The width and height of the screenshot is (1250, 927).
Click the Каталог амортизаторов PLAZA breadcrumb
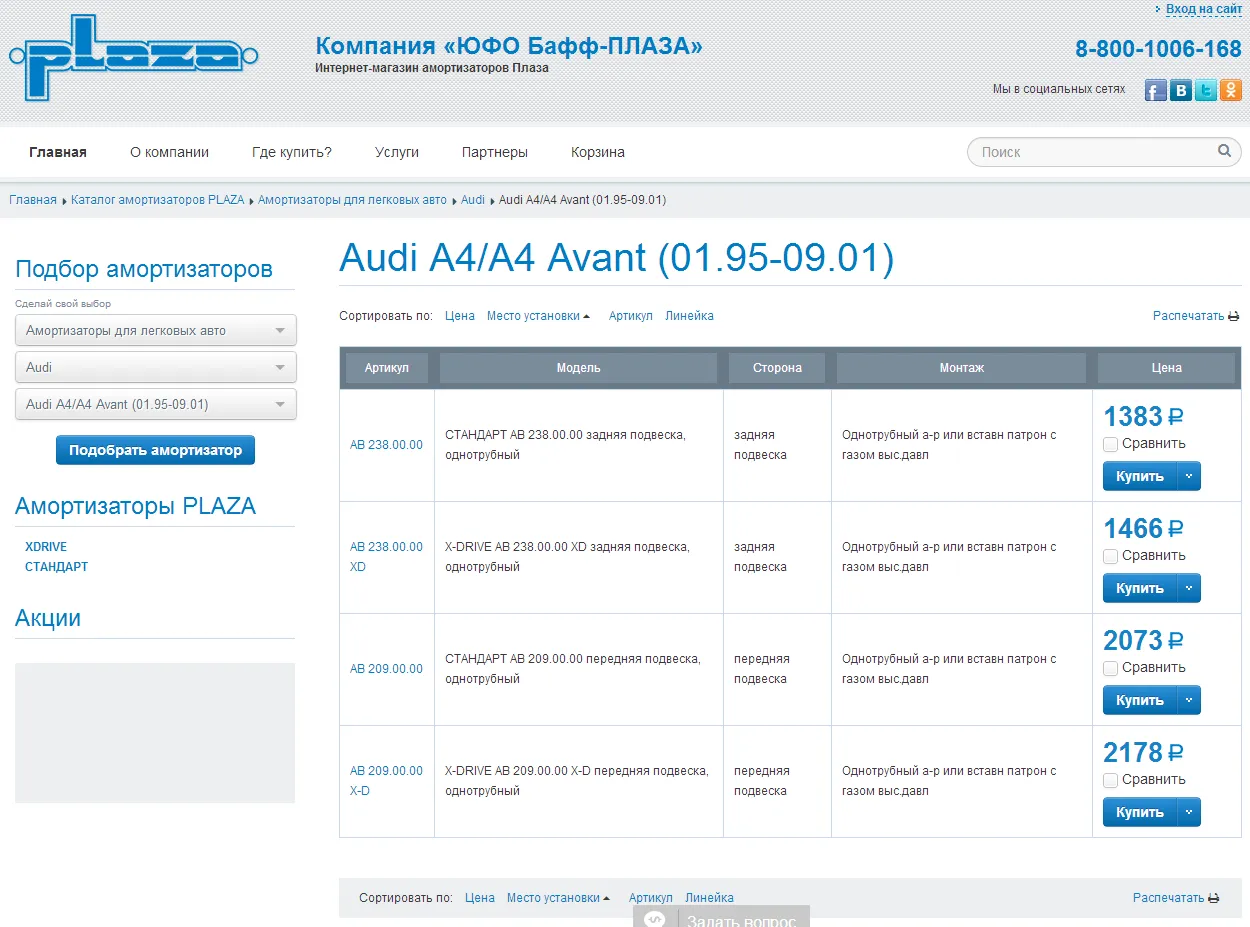click(x=158, y=200)
